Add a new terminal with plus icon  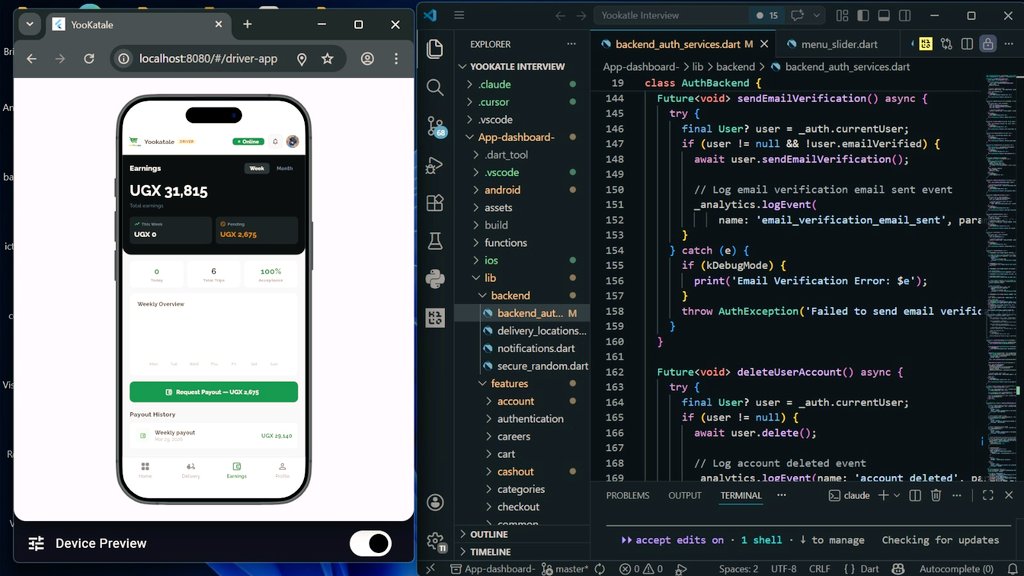click(883, 496)
